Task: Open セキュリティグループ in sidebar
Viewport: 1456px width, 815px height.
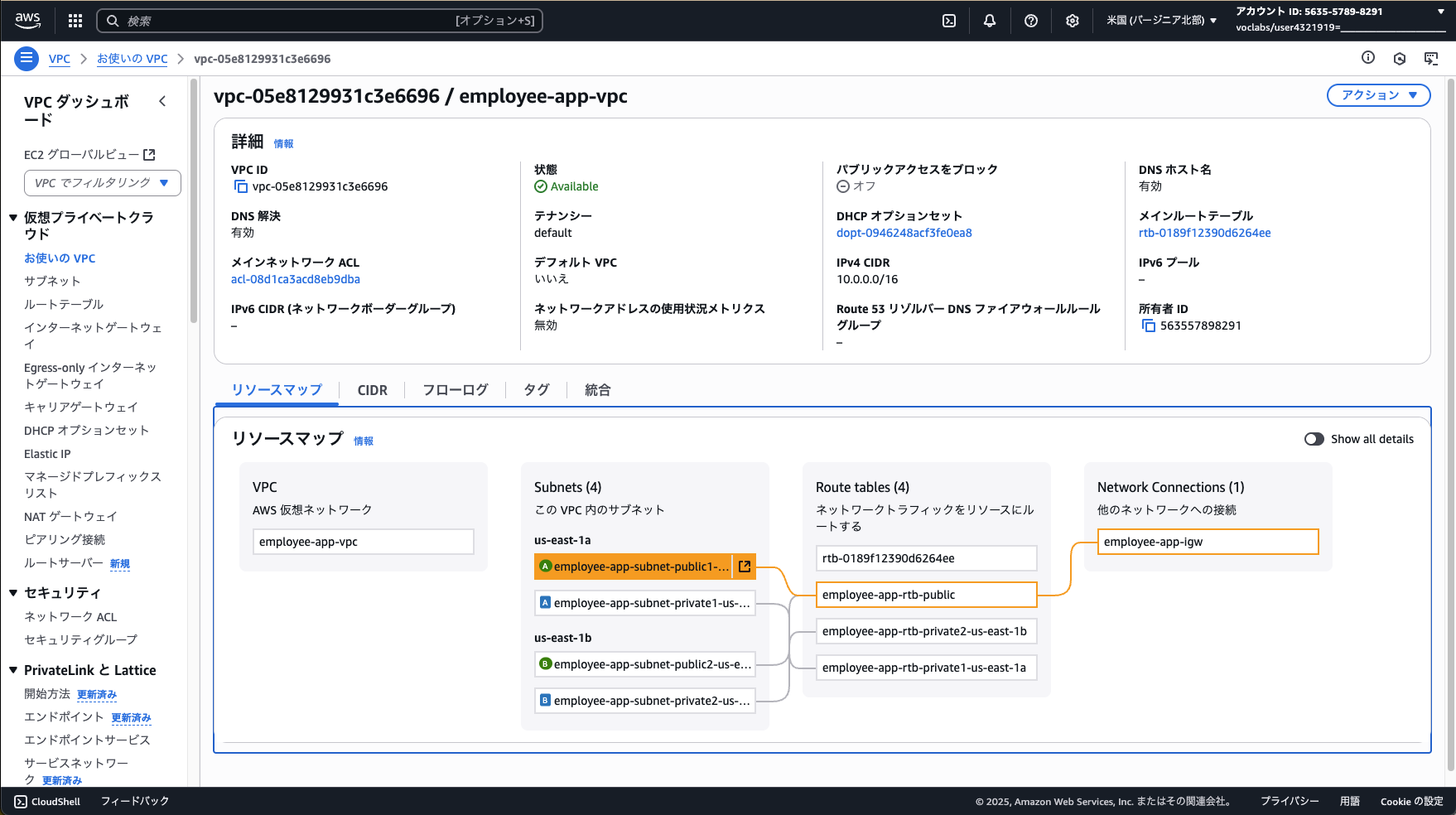Action: tap(81, 640)
